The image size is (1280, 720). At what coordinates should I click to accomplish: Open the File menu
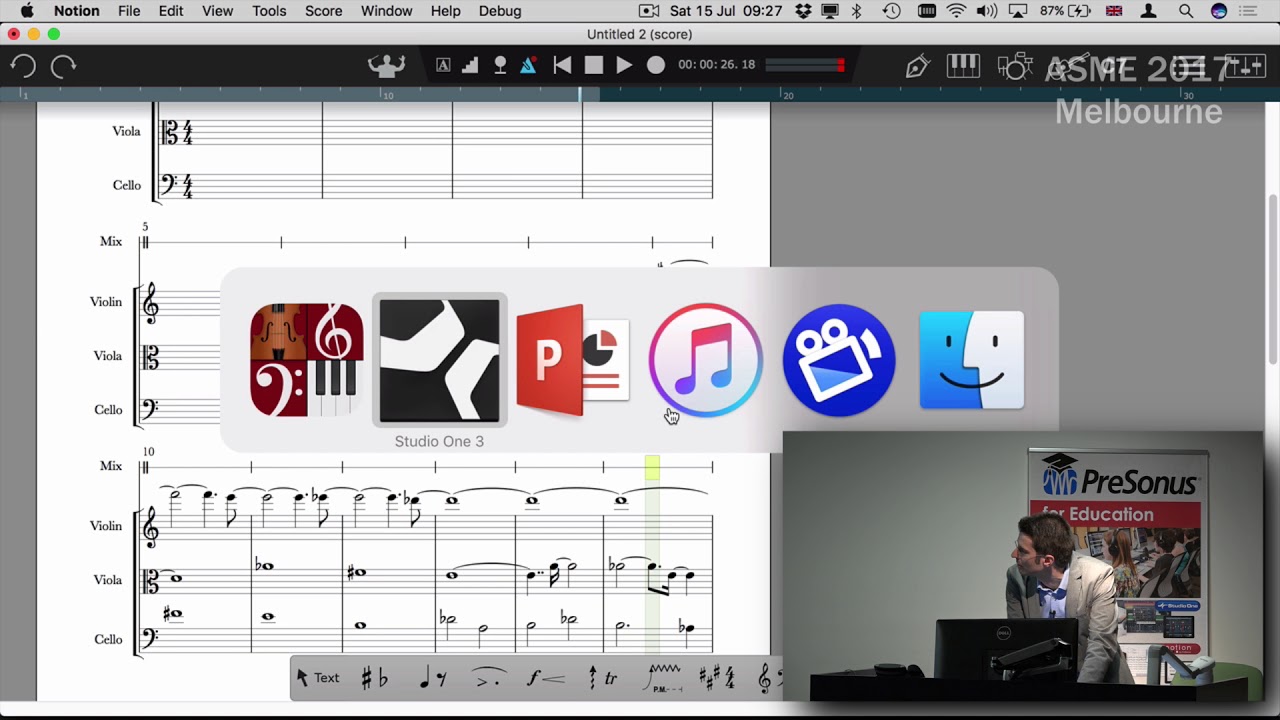click(x=129, y=11)
